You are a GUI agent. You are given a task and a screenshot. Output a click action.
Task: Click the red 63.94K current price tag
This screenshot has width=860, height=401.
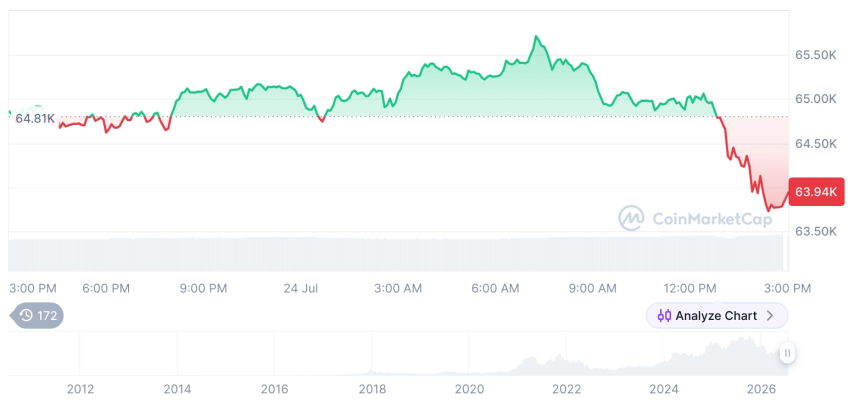[x=816, y=192]
